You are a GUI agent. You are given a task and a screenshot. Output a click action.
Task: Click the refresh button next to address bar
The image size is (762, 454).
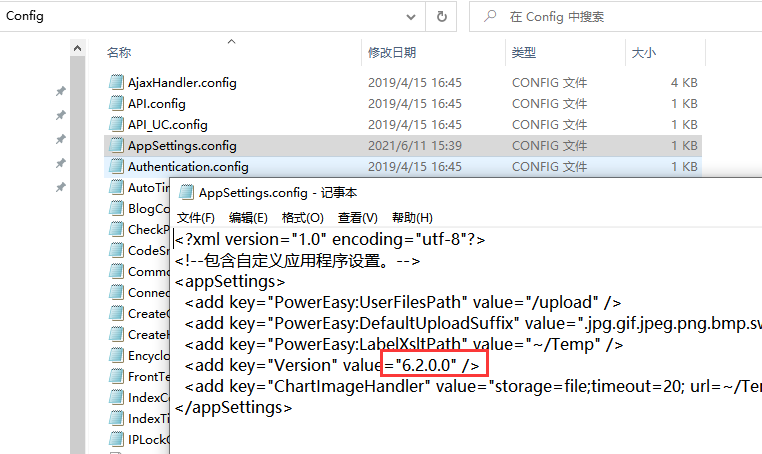point(441,17)
